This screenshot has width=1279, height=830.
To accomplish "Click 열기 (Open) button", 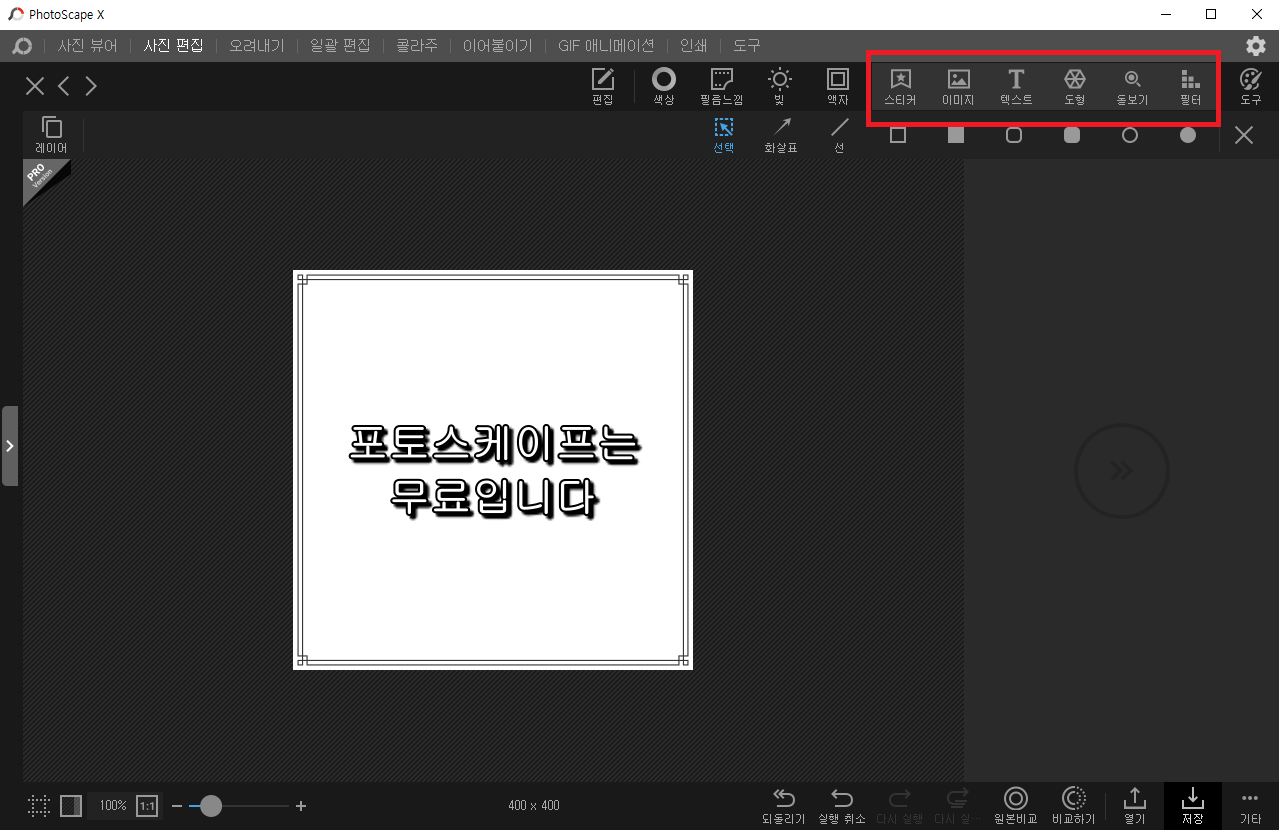I will click(1134, 806).
